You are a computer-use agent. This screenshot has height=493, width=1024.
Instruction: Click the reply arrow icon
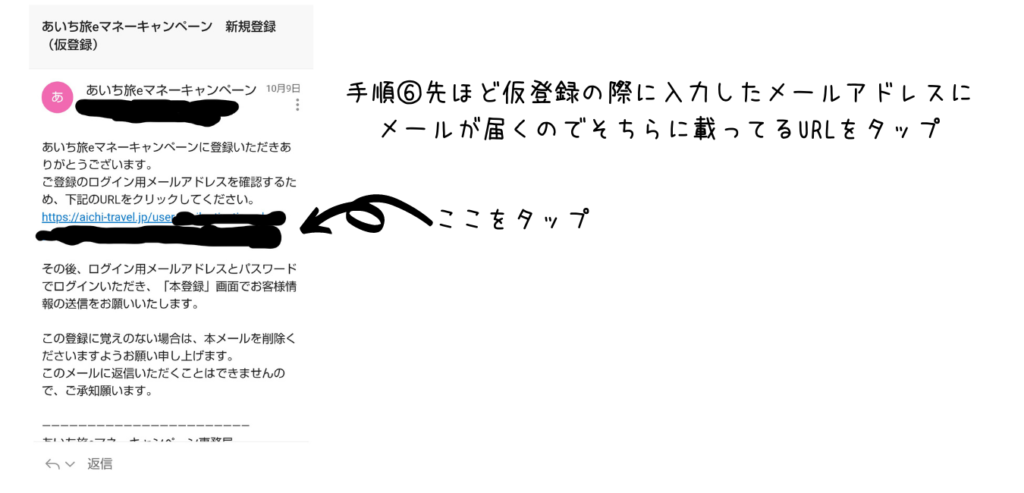52,464
